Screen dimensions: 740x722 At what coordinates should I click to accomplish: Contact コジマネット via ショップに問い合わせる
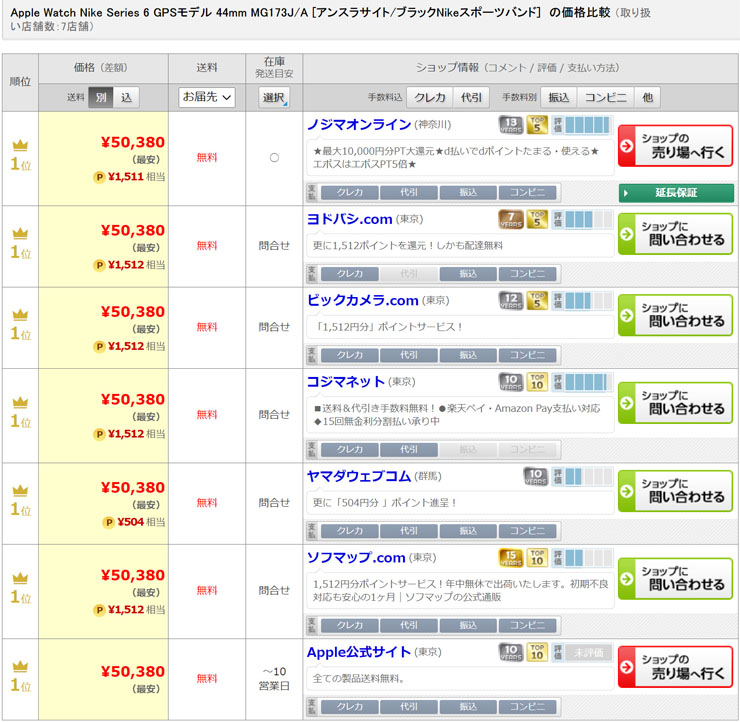(x=675, y=403)
